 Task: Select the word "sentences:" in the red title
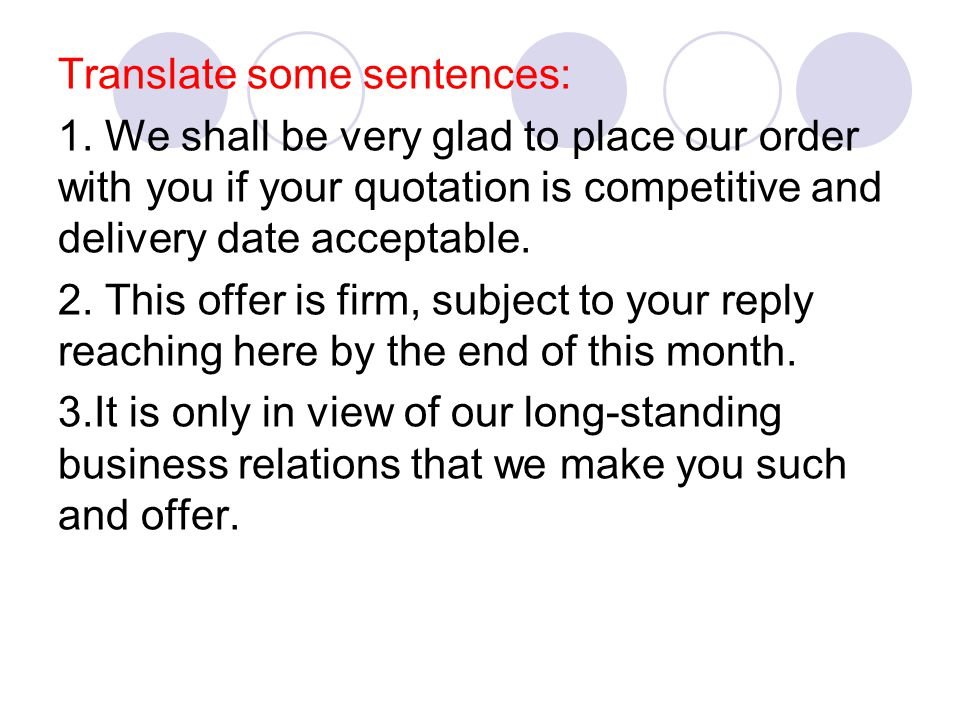click(x=466, y=75)
